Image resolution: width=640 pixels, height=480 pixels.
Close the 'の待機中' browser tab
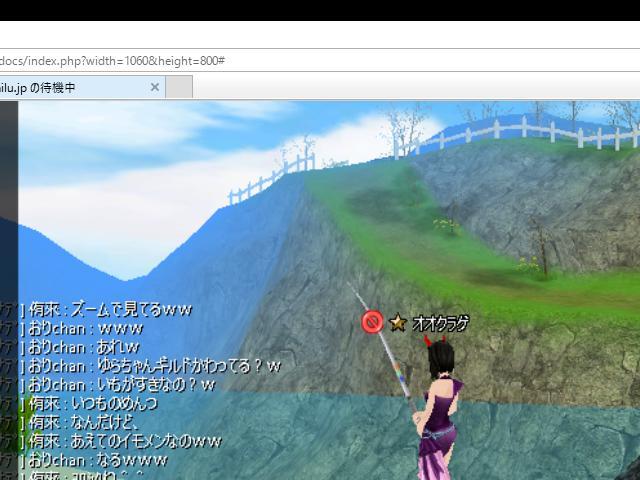click(155, 87)
